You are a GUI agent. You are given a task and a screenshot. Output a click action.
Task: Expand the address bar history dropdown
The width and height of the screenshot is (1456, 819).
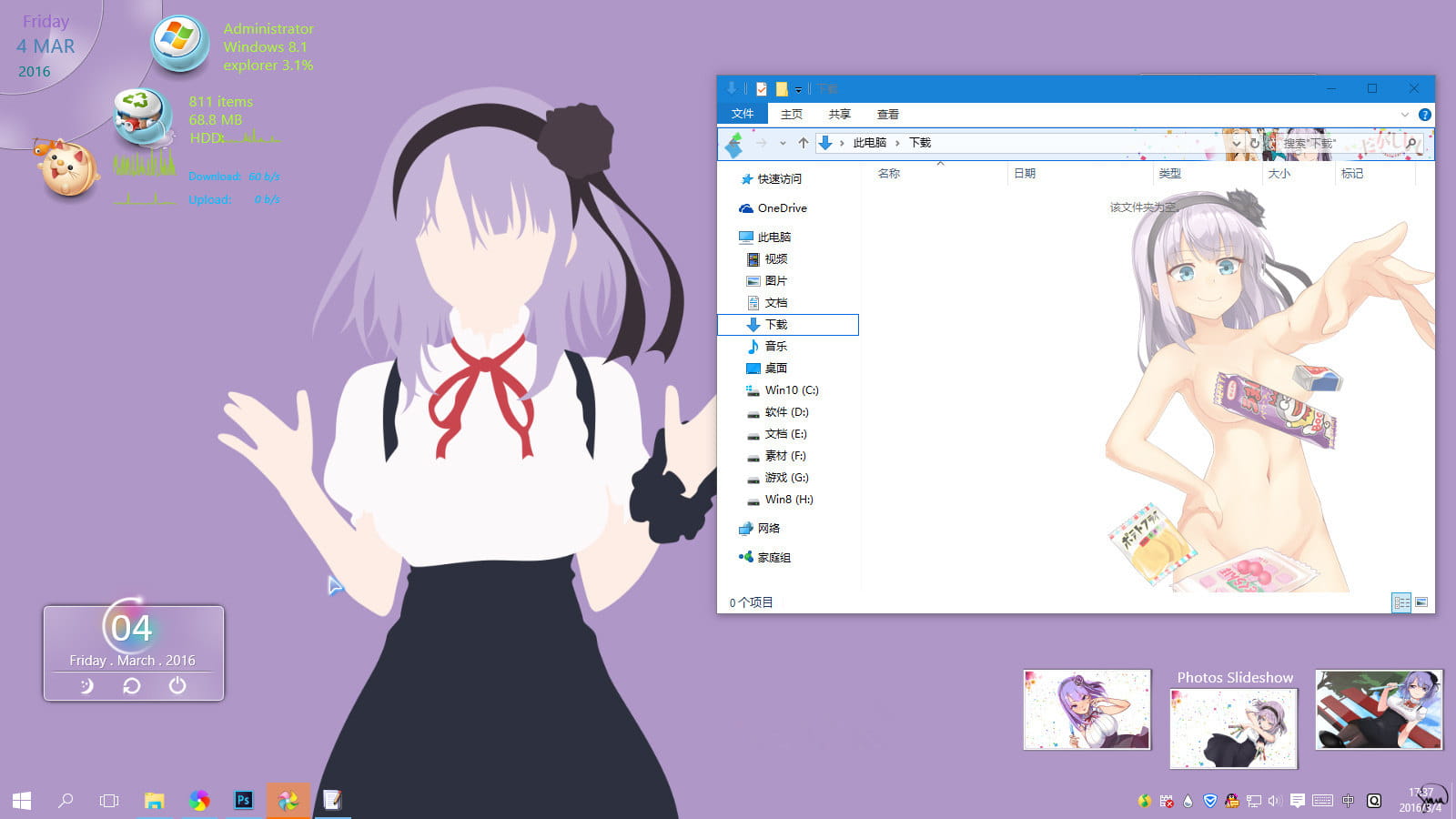tap(1238, 143)
